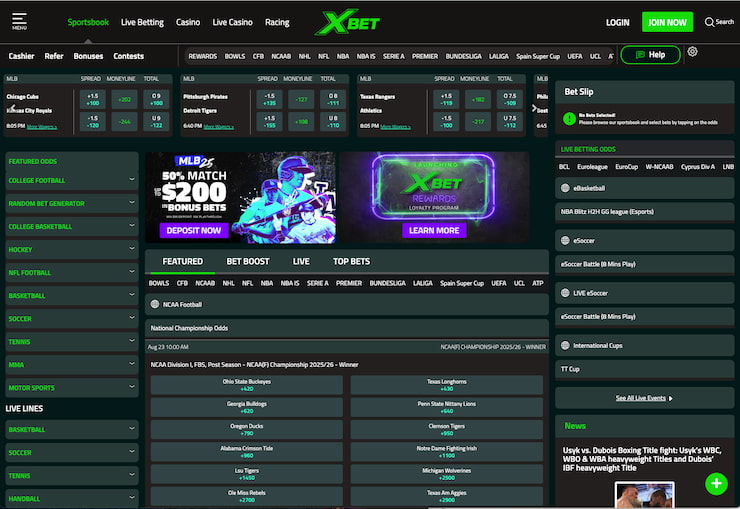Expand Live Lines Handball section
The image size is (740, 509).
[x=72, y=499]
